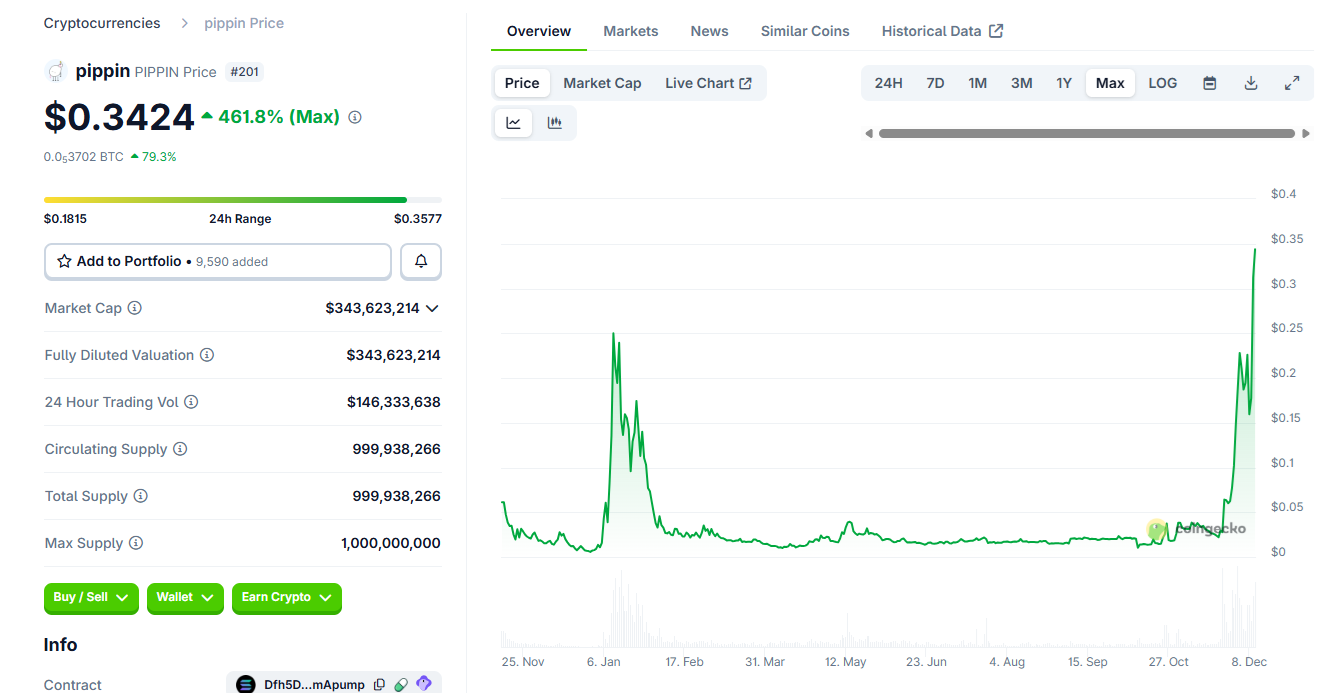
Task: Expand the Market Cap row details
Action: click(432, 308)
